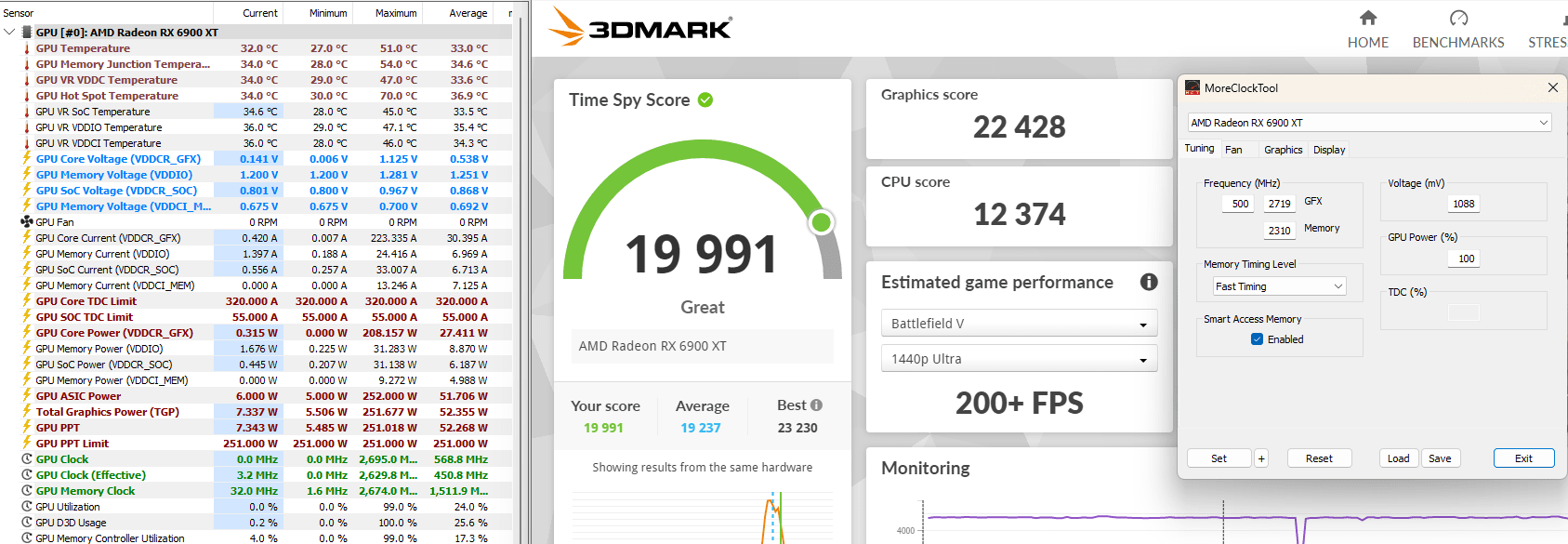Click the Load button in MoreClockTool

[1398, 458]
